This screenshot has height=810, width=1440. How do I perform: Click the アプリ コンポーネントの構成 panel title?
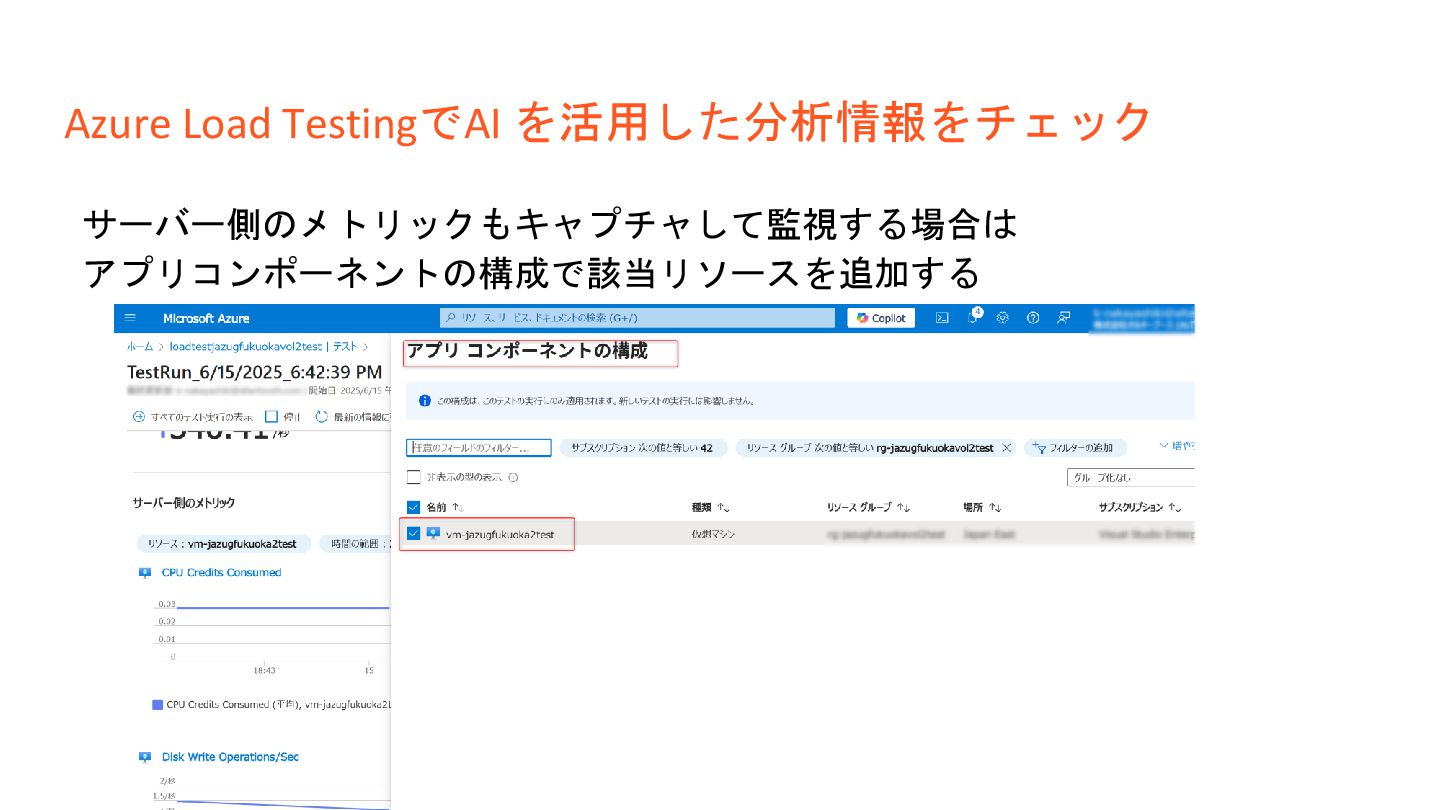(527, 350)
